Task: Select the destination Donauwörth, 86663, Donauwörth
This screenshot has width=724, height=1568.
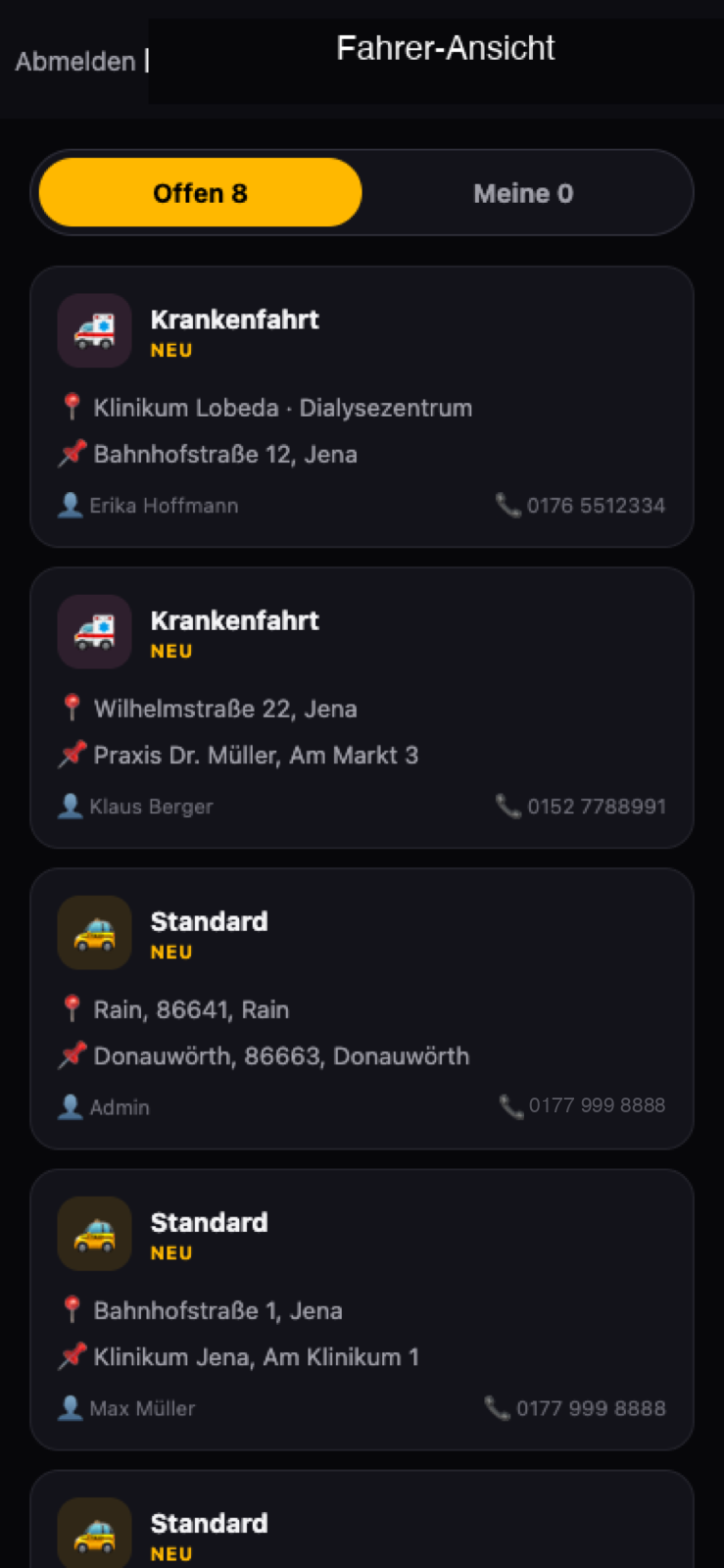Action: (281, 1055)
